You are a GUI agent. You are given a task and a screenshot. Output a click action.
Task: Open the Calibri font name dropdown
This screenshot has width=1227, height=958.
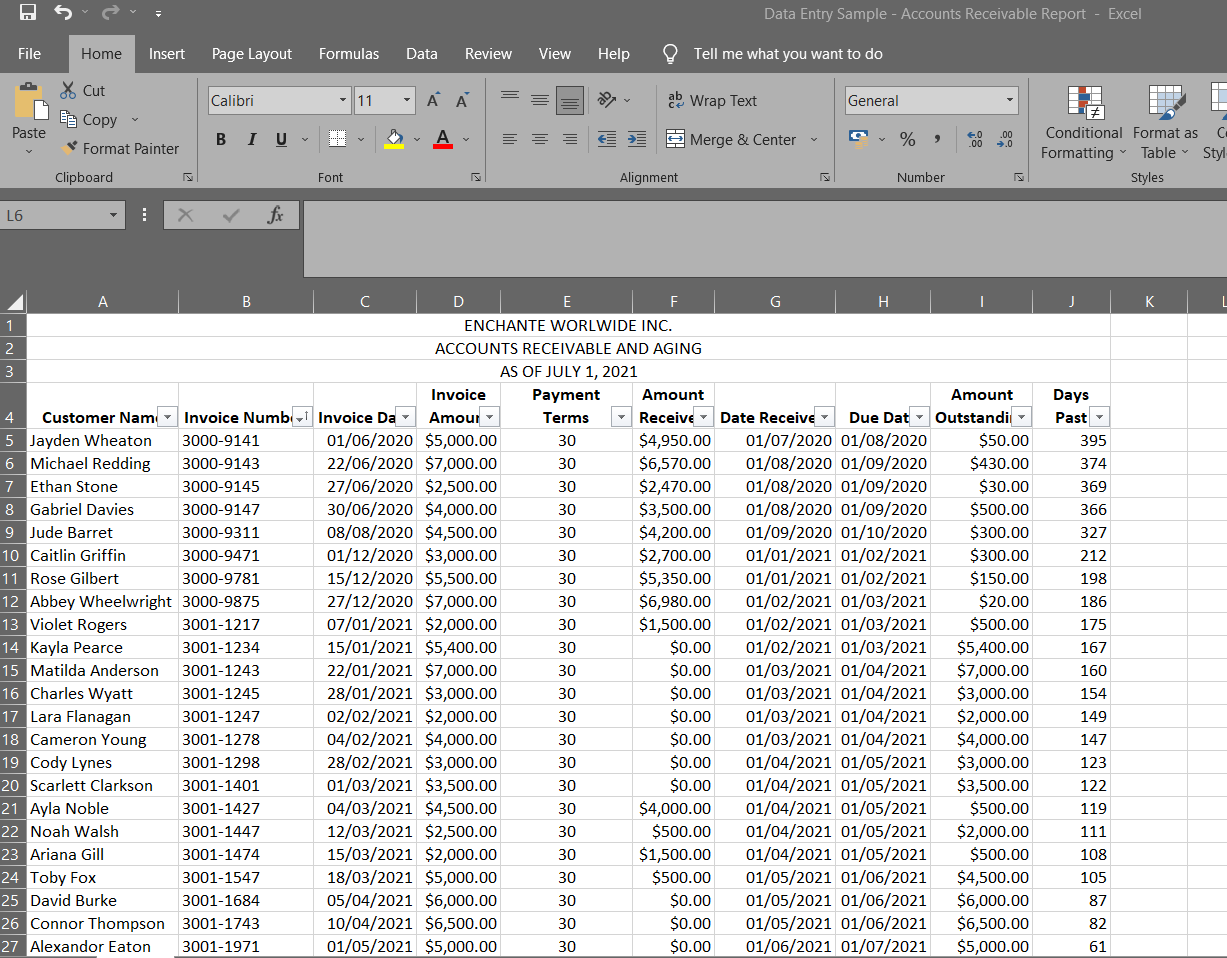point(342,100)
